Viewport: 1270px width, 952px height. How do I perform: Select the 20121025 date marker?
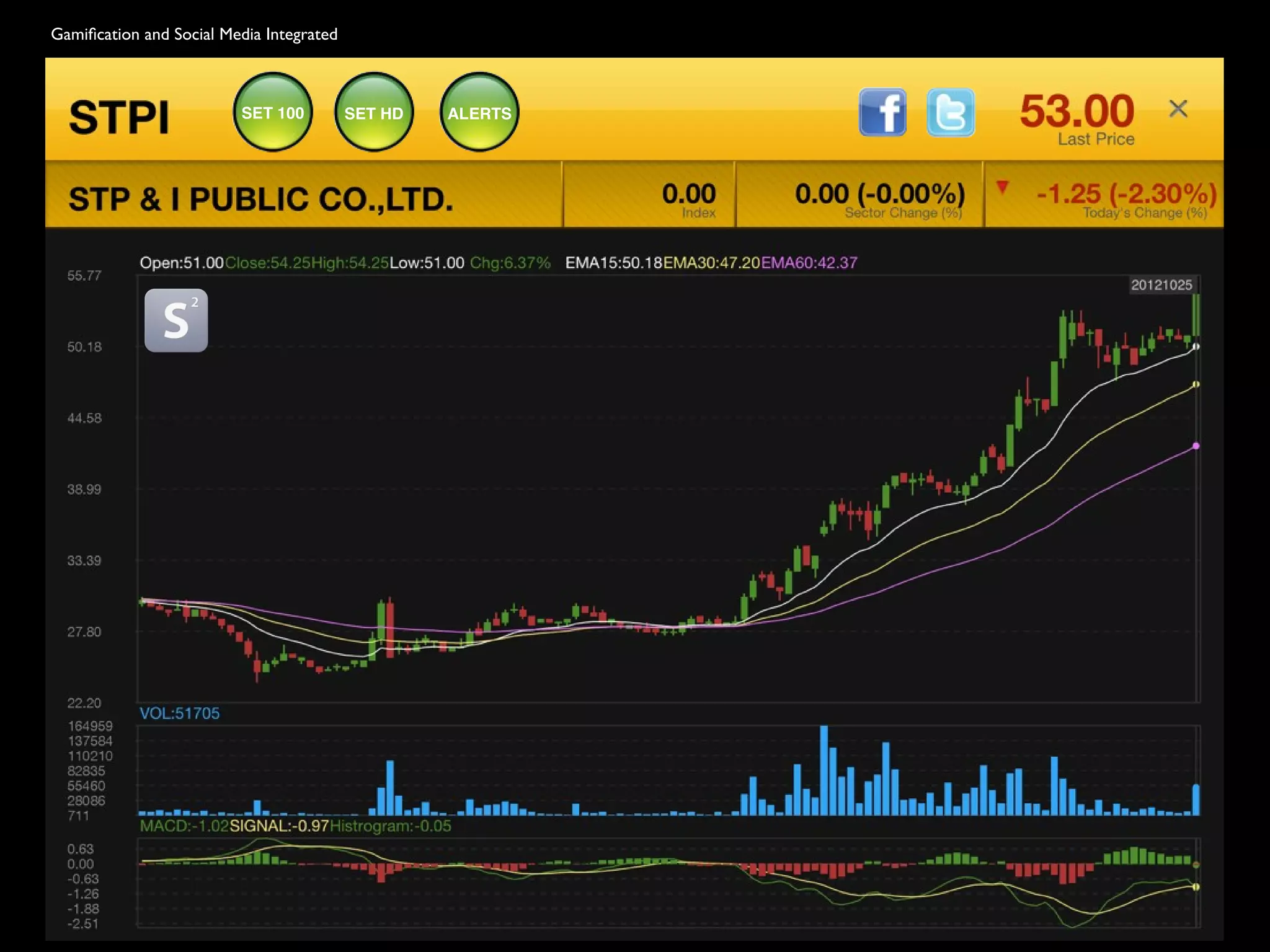point(1161,285)
